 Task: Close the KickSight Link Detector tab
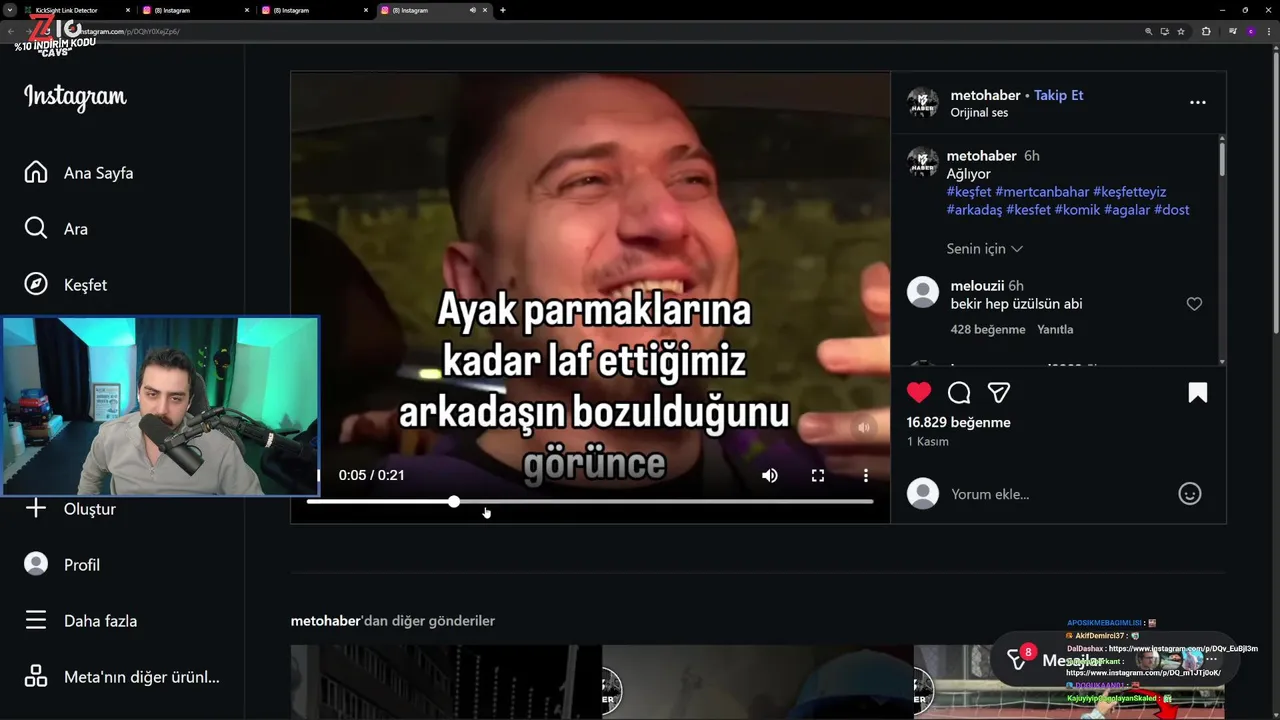tap(128, 10)
